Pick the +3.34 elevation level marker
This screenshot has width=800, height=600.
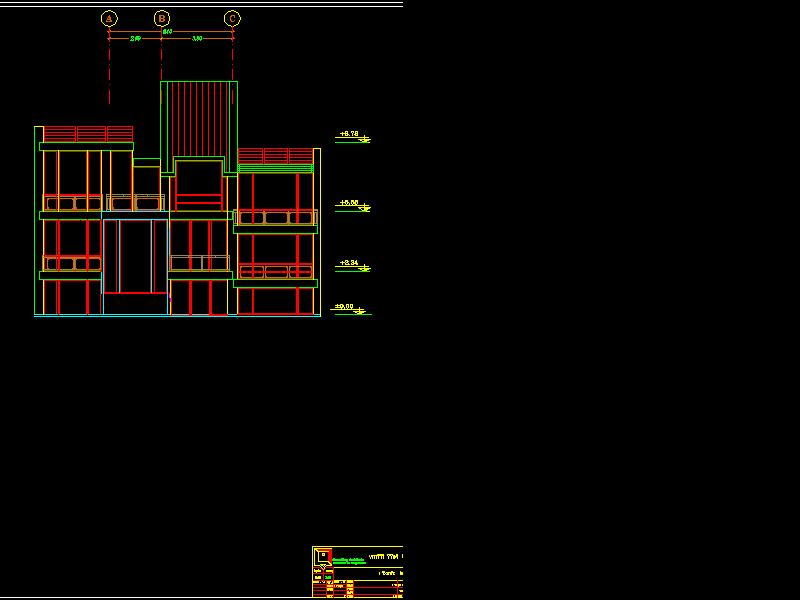[350, 263]
